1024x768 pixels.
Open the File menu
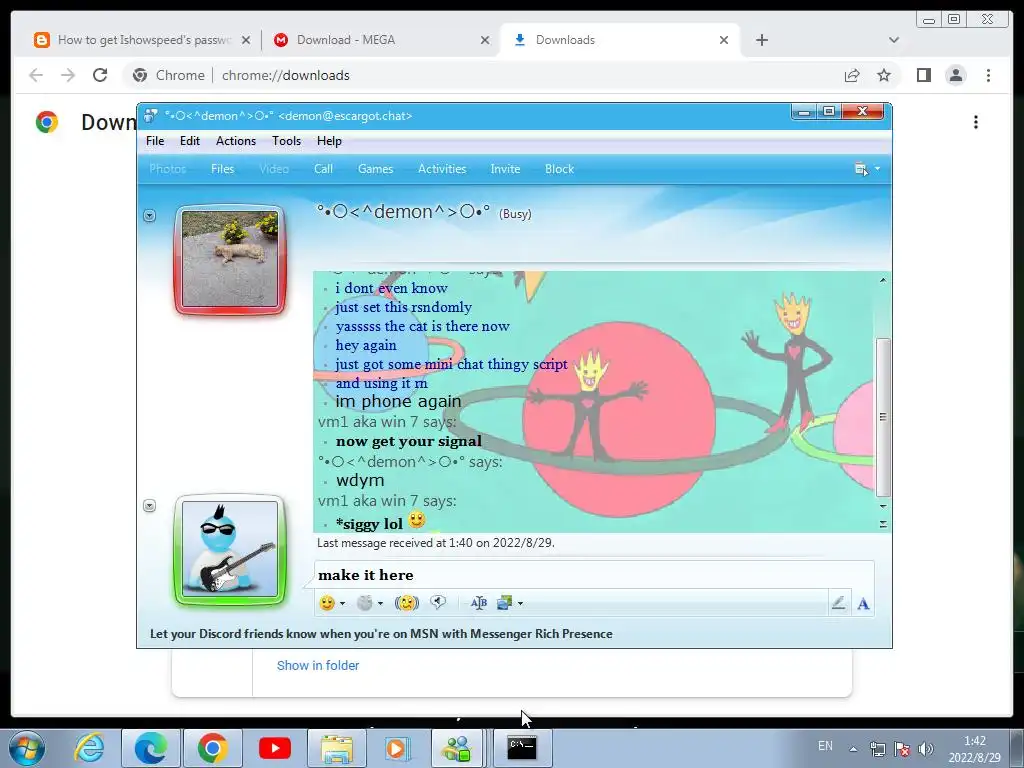point(155,141)
